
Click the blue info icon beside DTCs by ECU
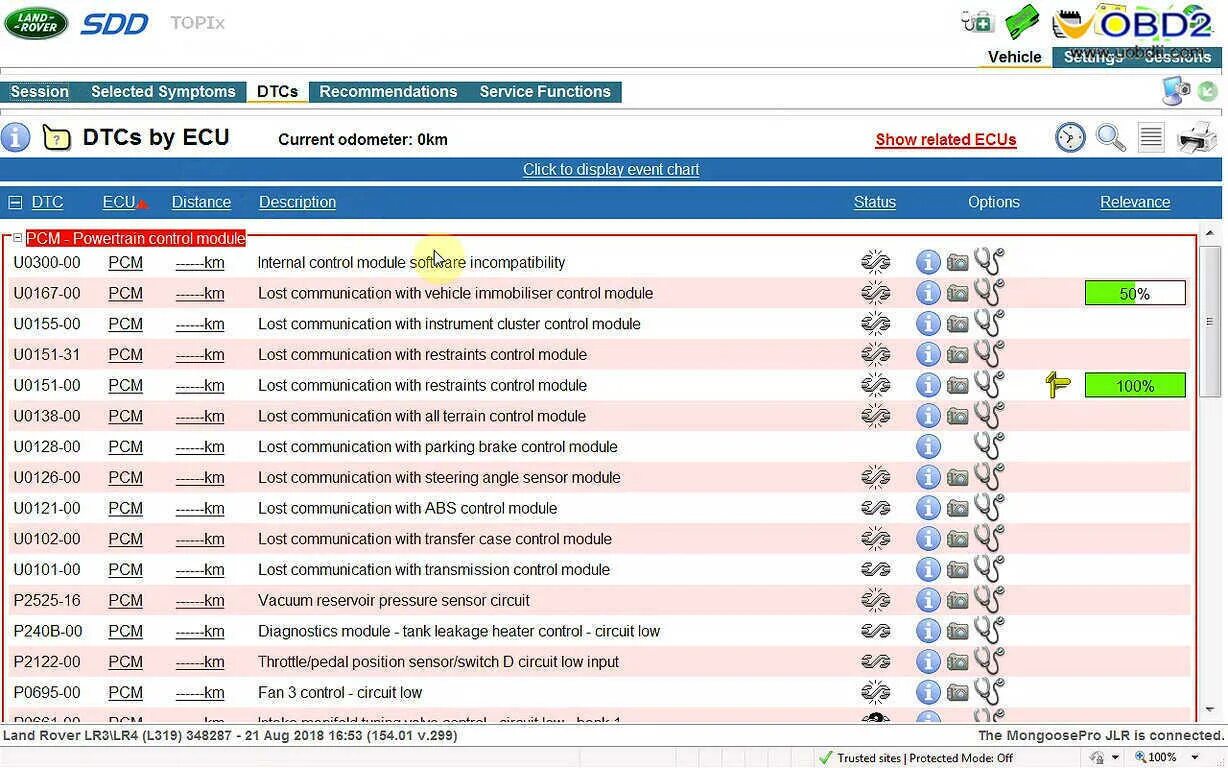[15, 137]
